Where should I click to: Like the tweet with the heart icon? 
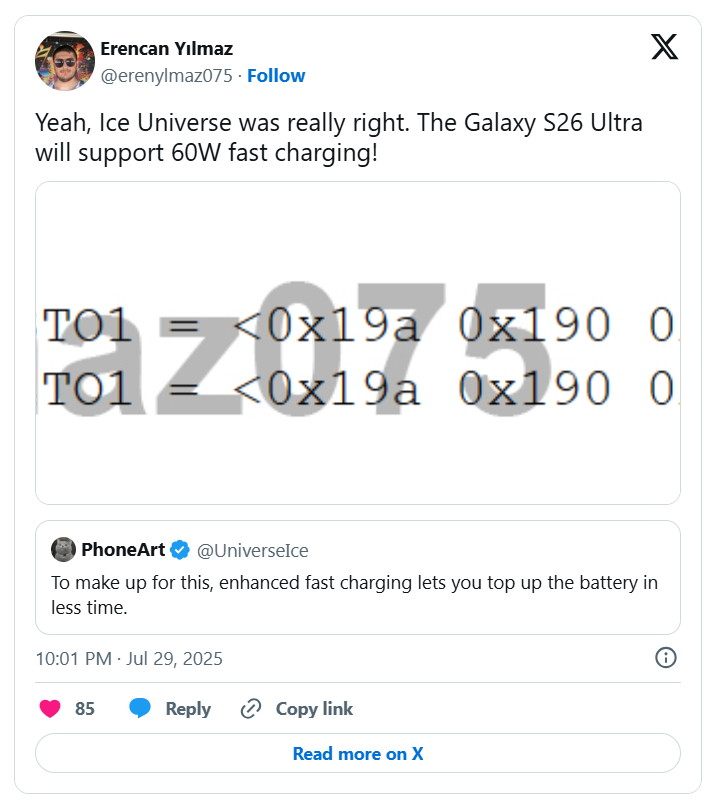(x=50, y=709)
